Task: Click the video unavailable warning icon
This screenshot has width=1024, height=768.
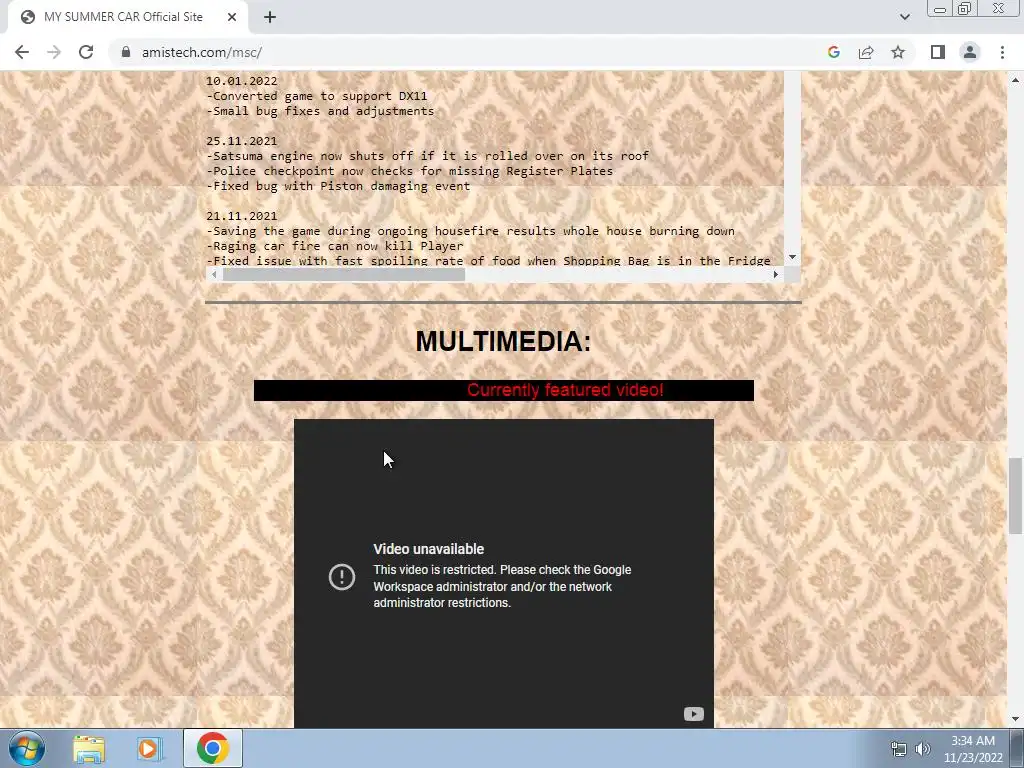Action: 342,577
